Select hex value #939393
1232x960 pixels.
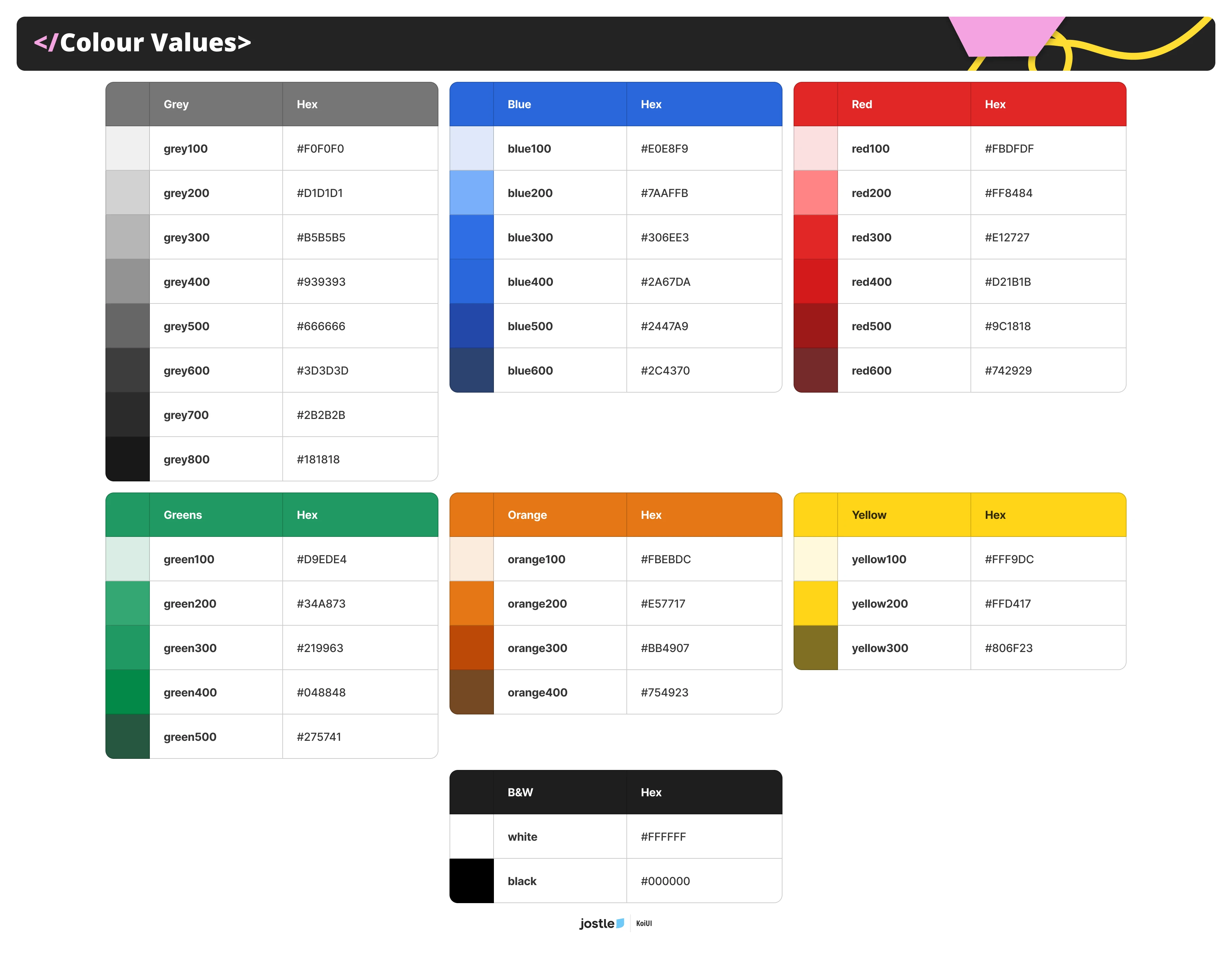click(321, 282)
